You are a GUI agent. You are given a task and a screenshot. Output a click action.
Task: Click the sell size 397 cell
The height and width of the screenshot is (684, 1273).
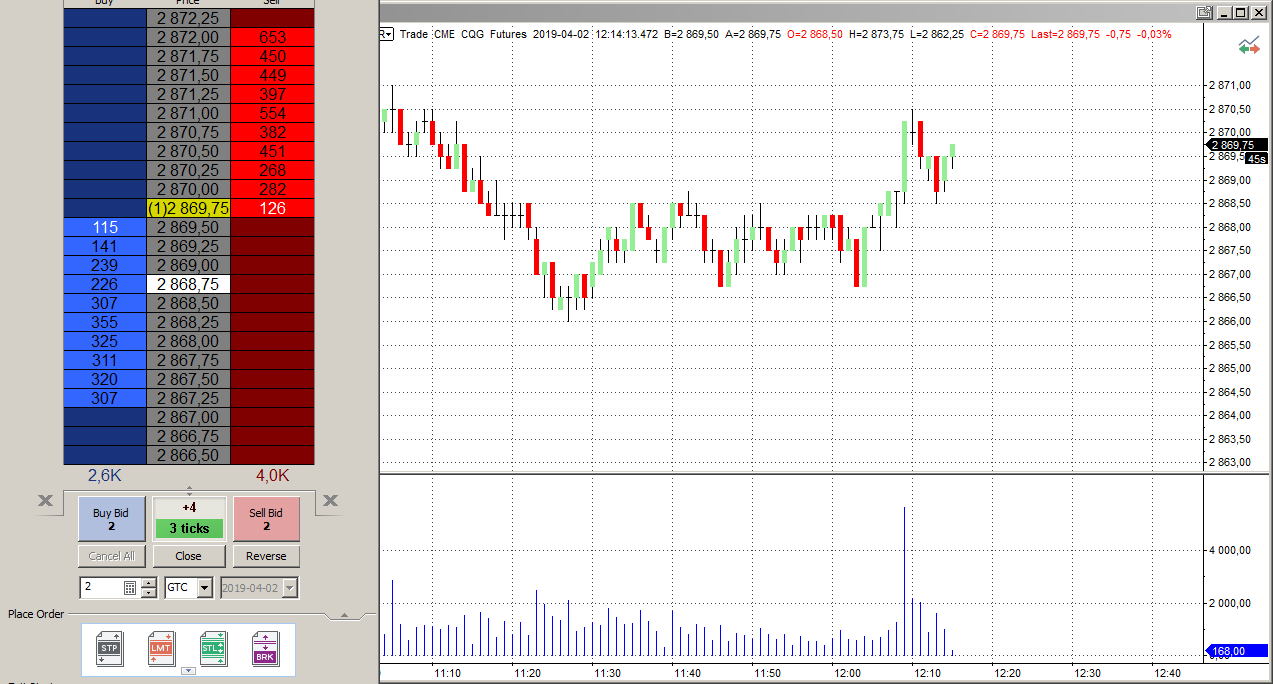272,94
